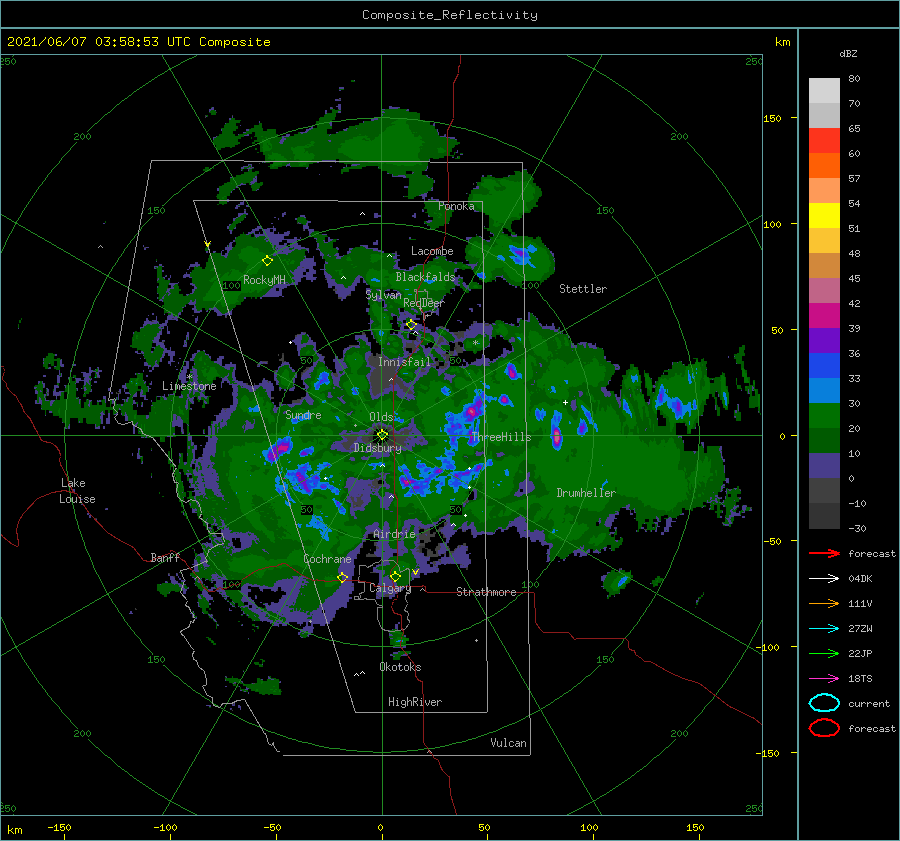This screenshot has width=900, height=841.
Task: Click the RedDeer city label
Action: [x=424, y=303]
